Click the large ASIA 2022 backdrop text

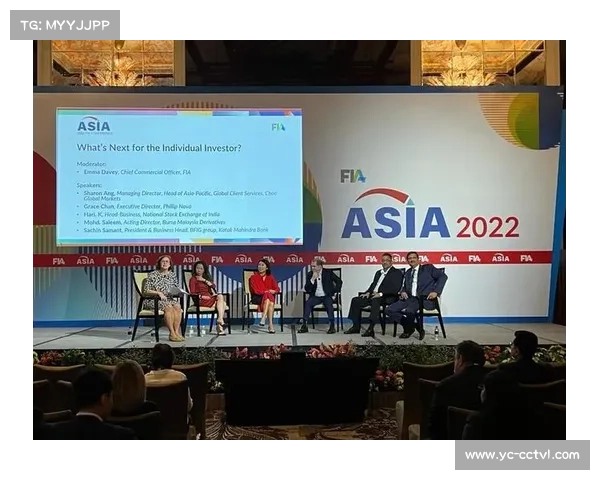(430, 219)
